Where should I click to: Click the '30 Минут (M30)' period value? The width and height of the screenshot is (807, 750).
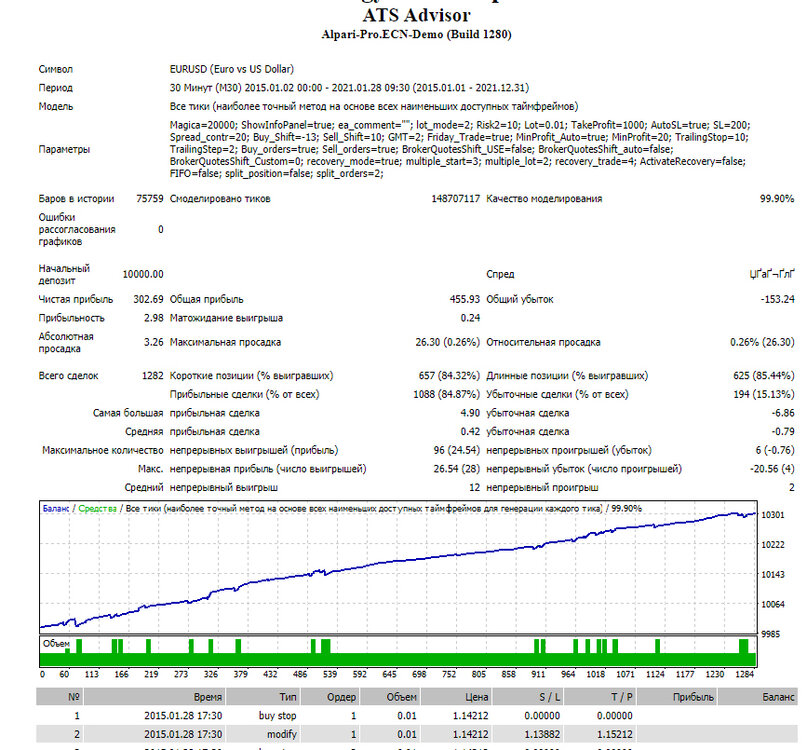pyautogui.click(x=205, y=88)
